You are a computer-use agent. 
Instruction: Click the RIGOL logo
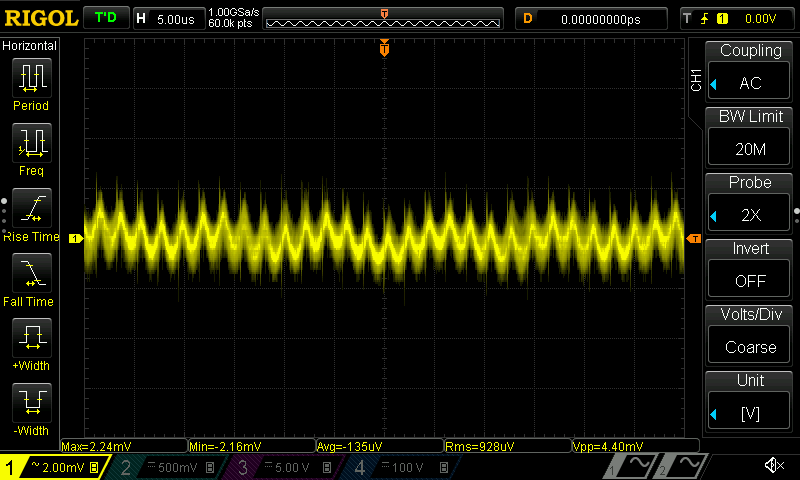41,19
